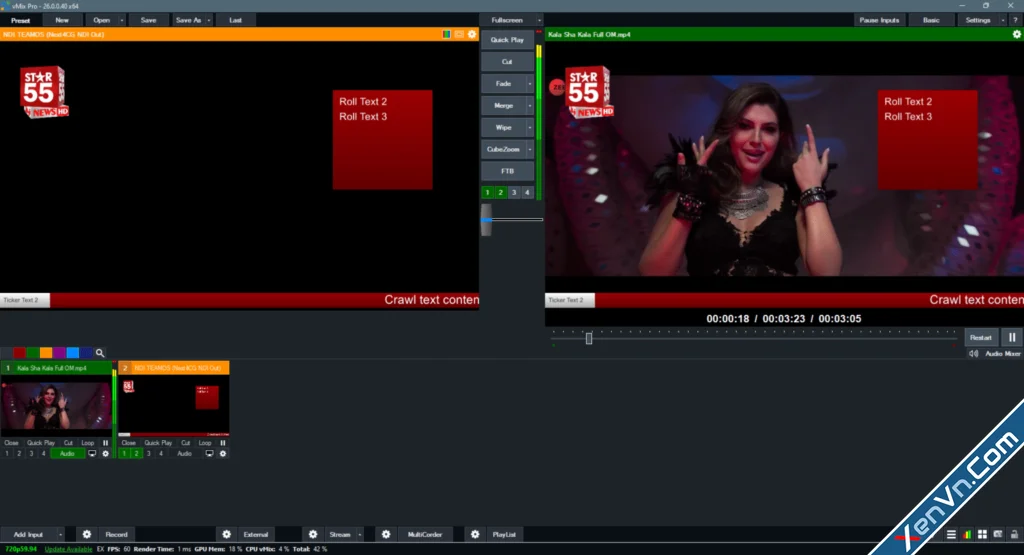
Task: Click the video position slider handle
Action: (589, 338)
